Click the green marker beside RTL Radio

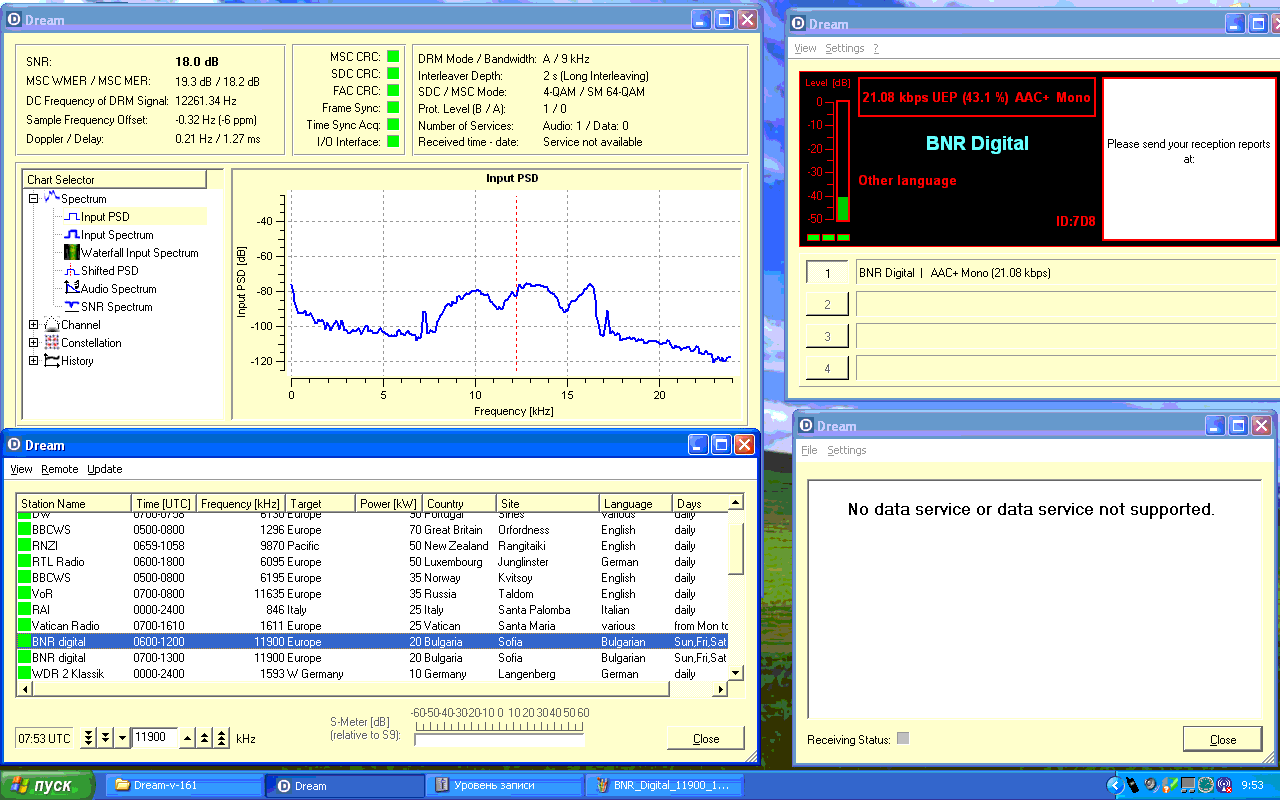click(x=24, y=562)
